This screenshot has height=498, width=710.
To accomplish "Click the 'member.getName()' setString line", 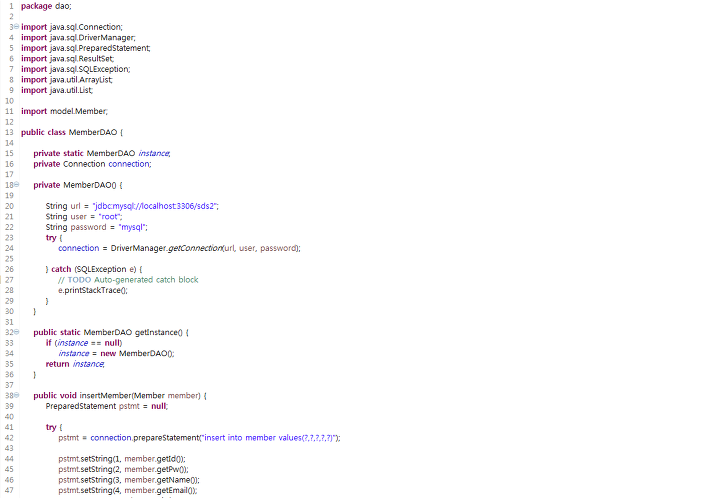I will [x=129, y=480].
